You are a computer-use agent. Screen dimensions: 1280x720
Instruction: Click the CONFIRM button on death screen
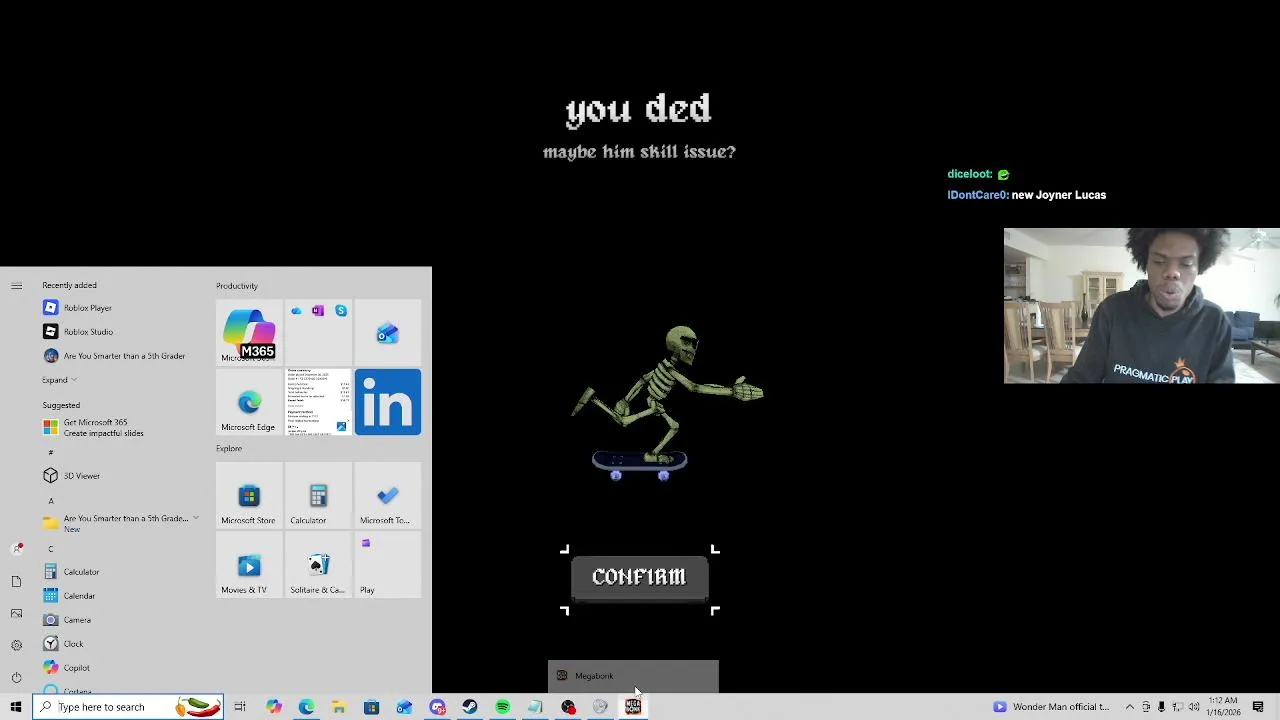click(639, 577)
